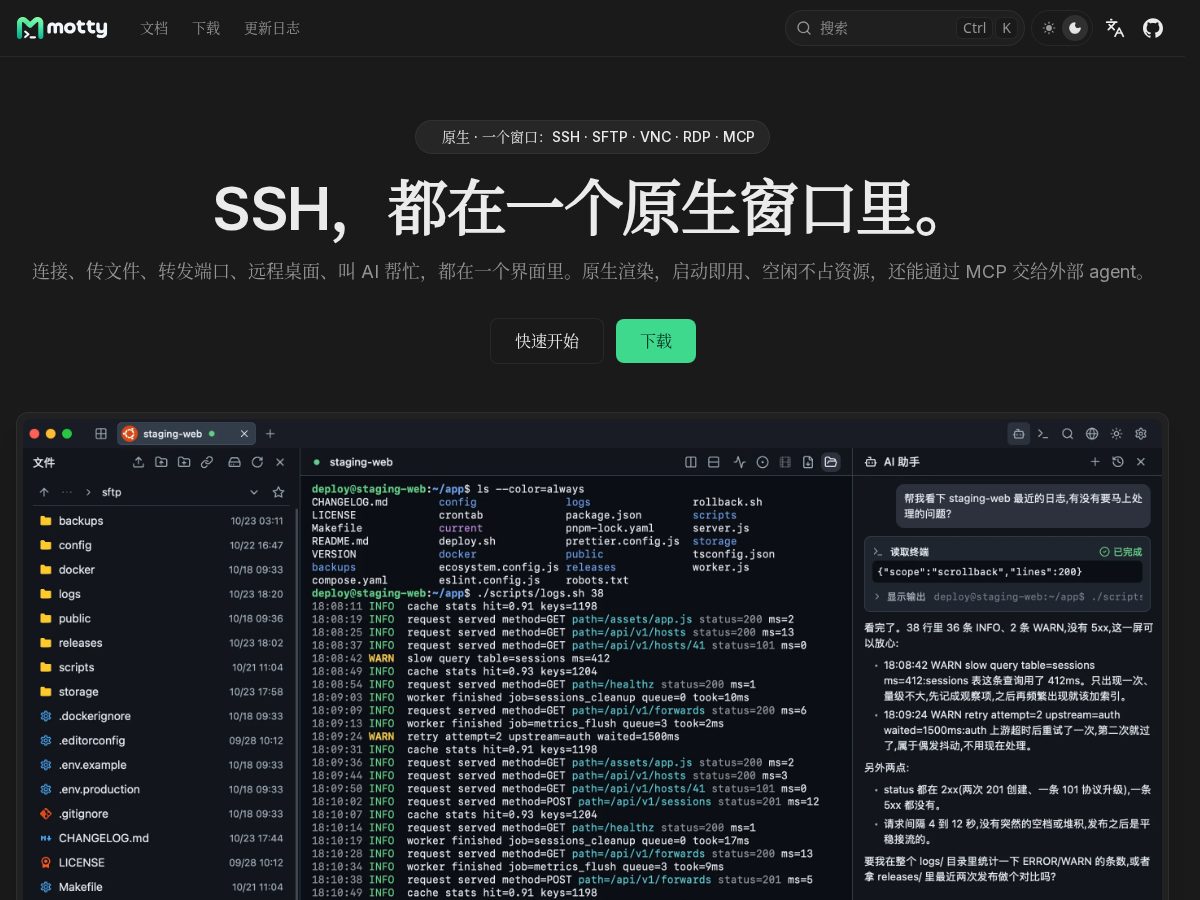Add a new session tab with plus
Viewport: 1200px width, 900px height.
click(270, 434)
